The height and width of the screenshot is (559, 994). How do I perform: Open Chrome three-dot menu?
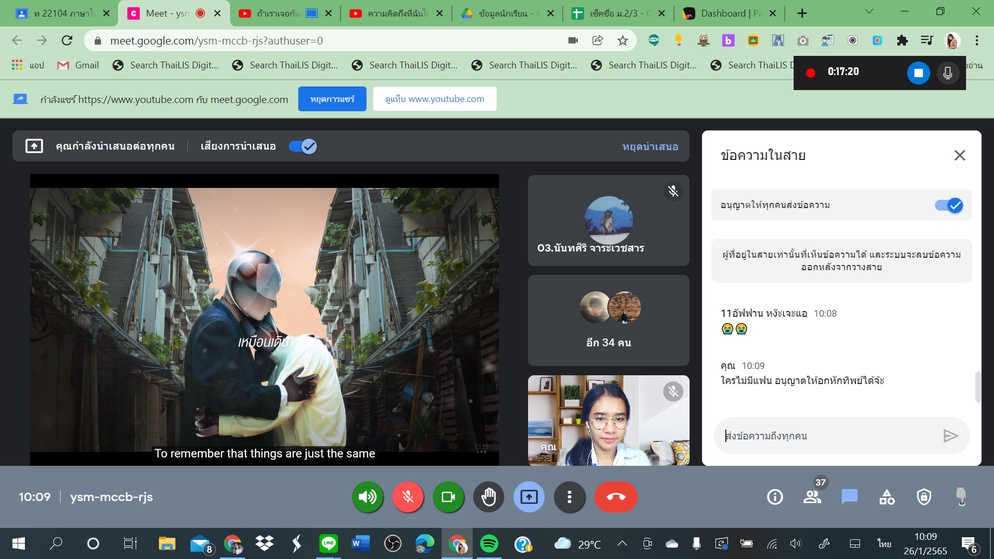(977, 41)
